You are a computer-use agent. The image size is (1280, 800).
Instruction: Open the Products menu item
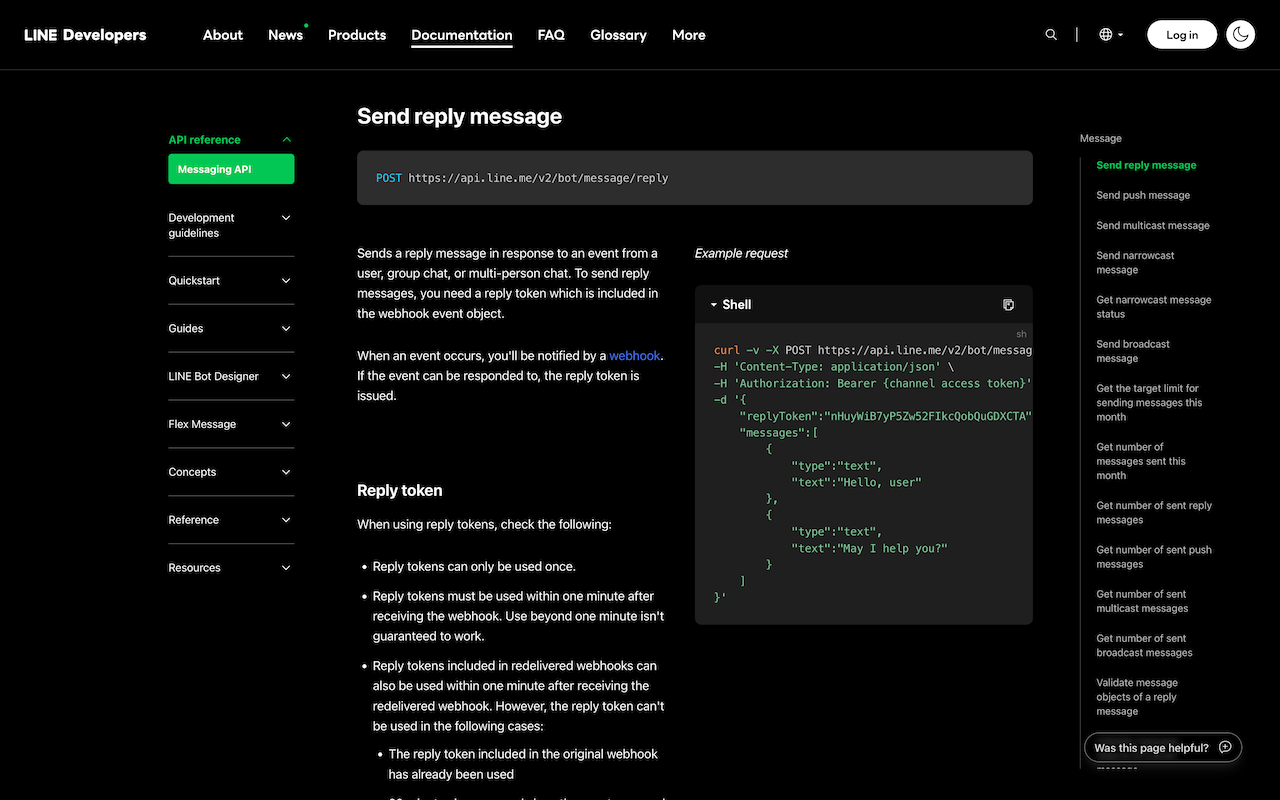pyautogui.click(x=357, y=35)
